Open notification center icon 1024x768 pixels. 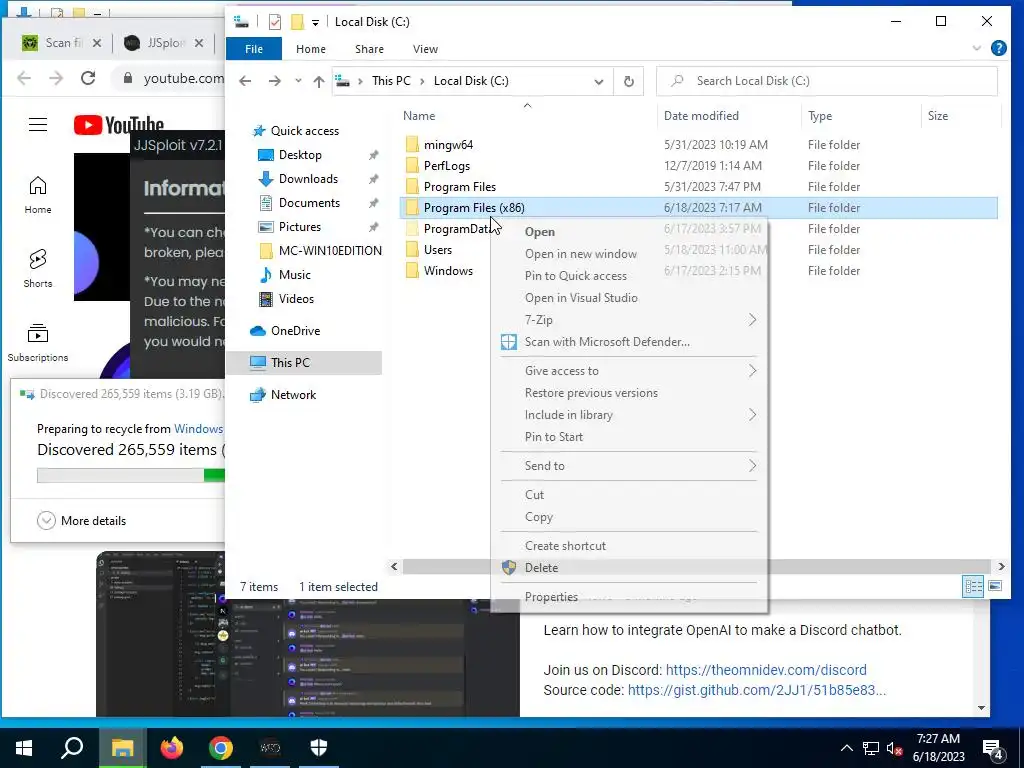pyautogui.click(x=992, y=749)
